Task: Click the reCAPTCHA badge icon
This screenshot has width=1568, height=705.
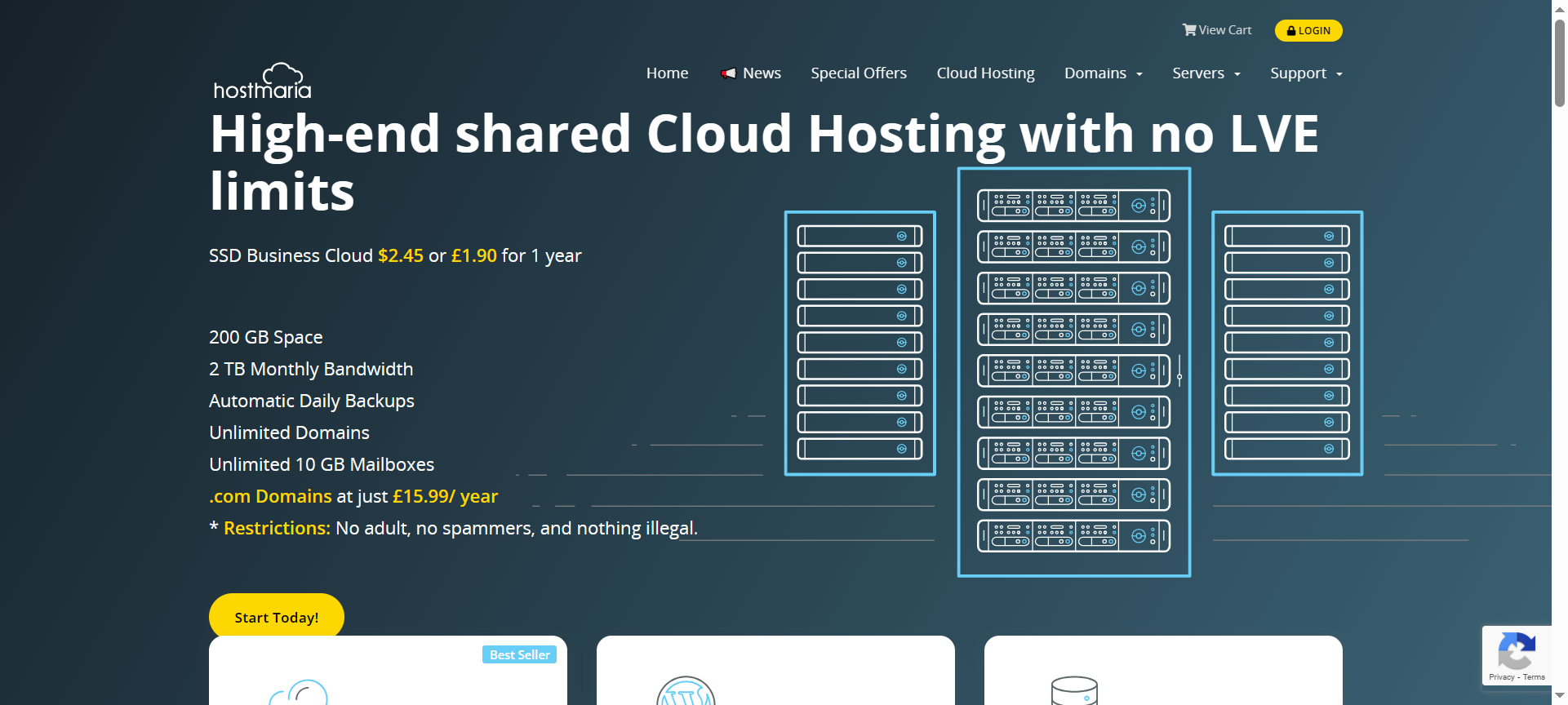Action: click(1516, 652)
